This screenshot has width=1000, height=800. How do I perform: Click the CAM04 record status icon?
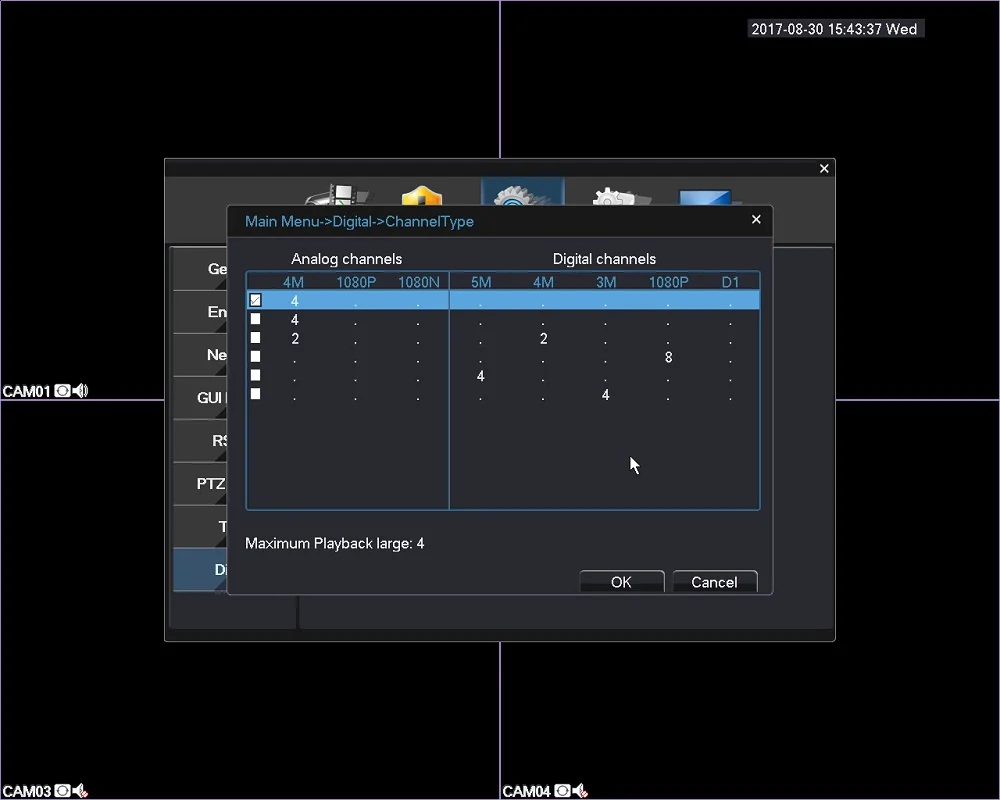coord(562,791)
